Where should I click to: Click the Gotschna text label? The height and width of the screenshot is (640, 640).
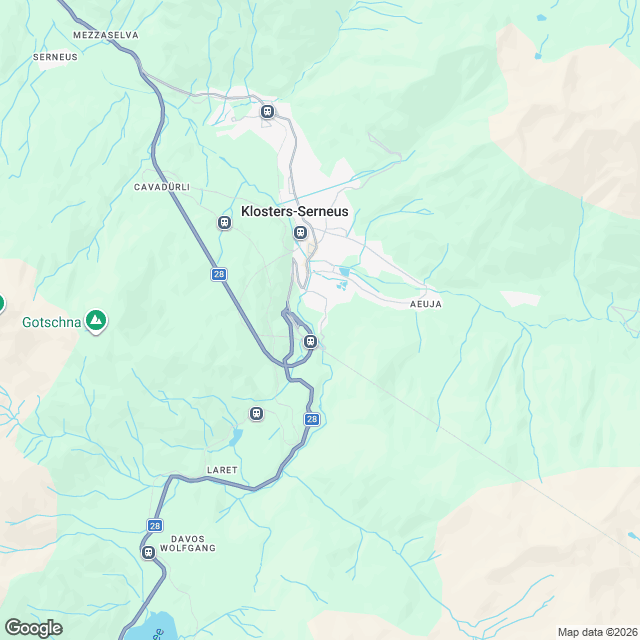[52, 322]
